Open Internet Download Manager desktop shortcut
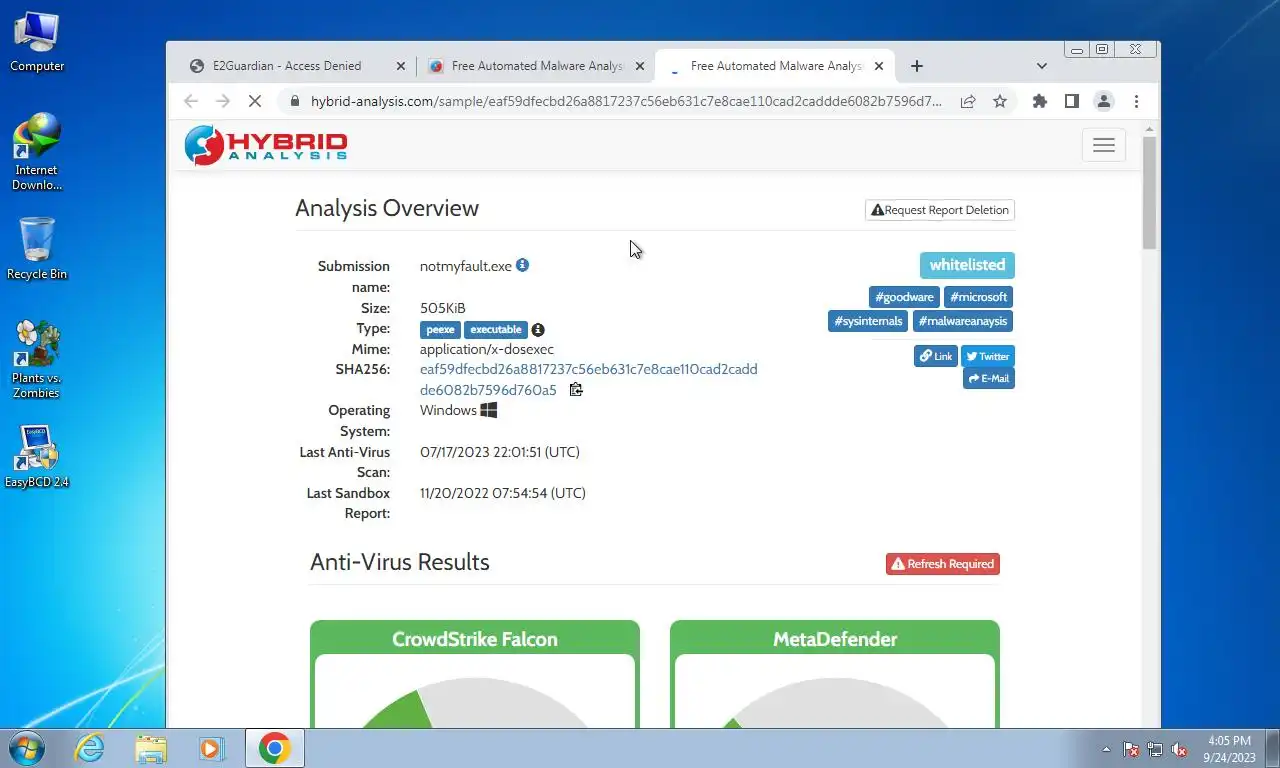This screenshot has width=1280, height=768. click(x=37, y=152)
